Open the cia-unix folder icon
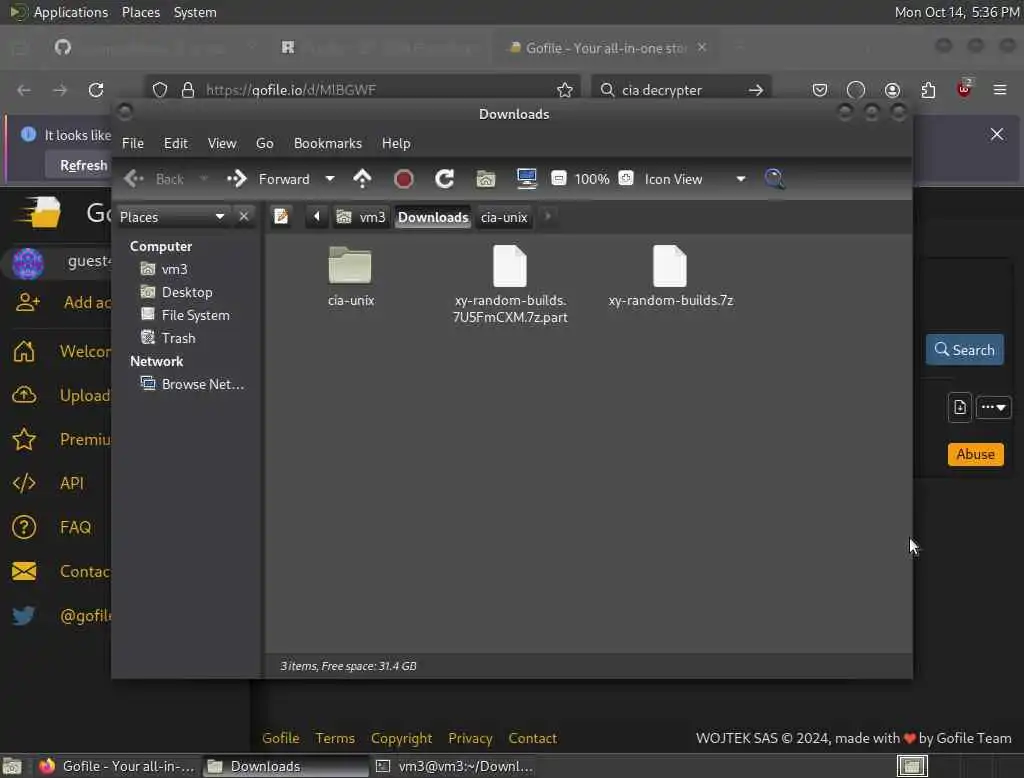The image size is (1024, 778). coord(350,266)
